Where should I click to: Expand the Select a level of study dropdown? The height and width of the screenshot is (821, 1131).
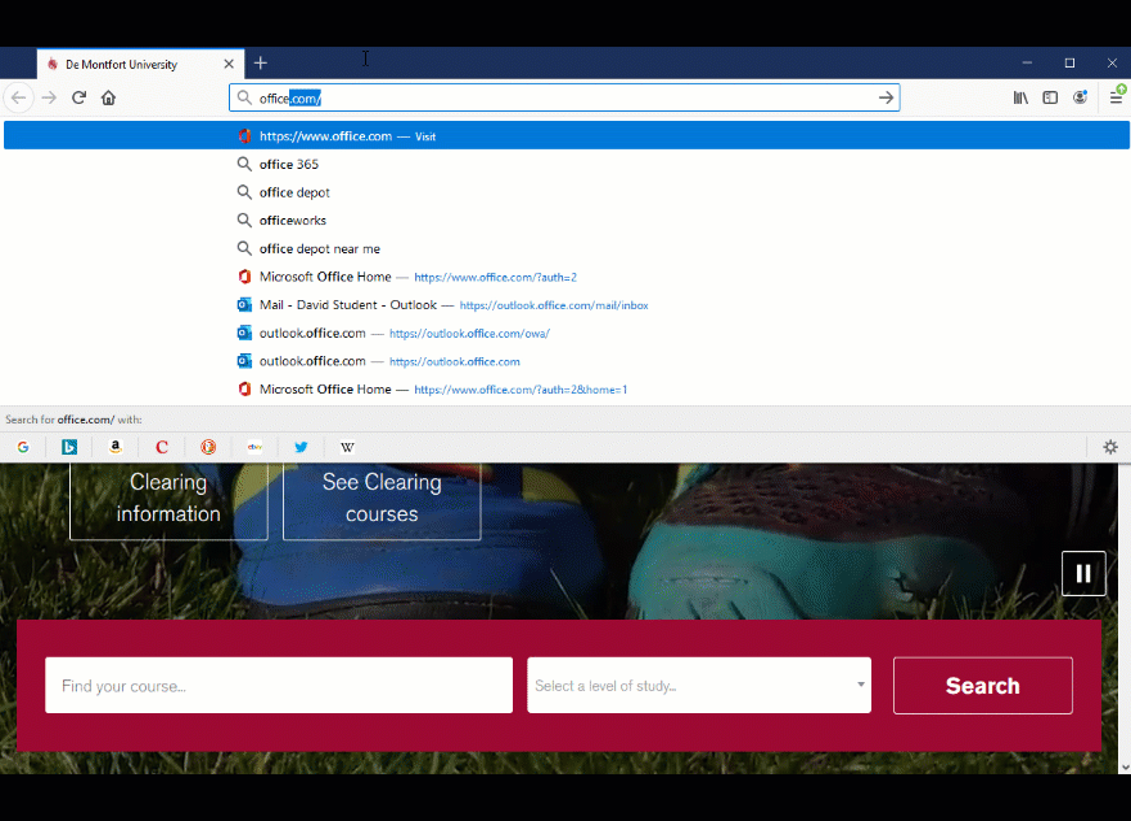pyautogui.click(x=699, y=685)
